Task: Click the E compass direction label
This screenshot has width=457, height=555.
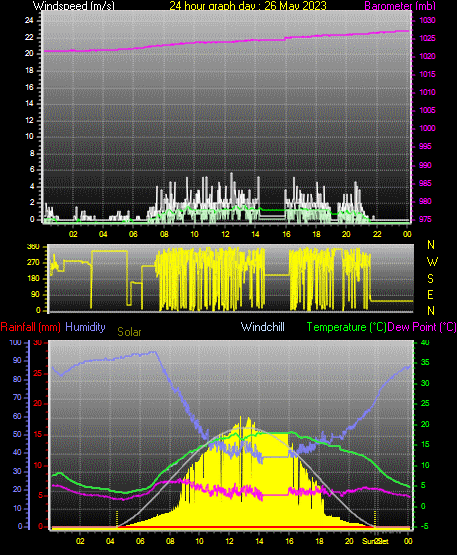Action: pos(430,294)
